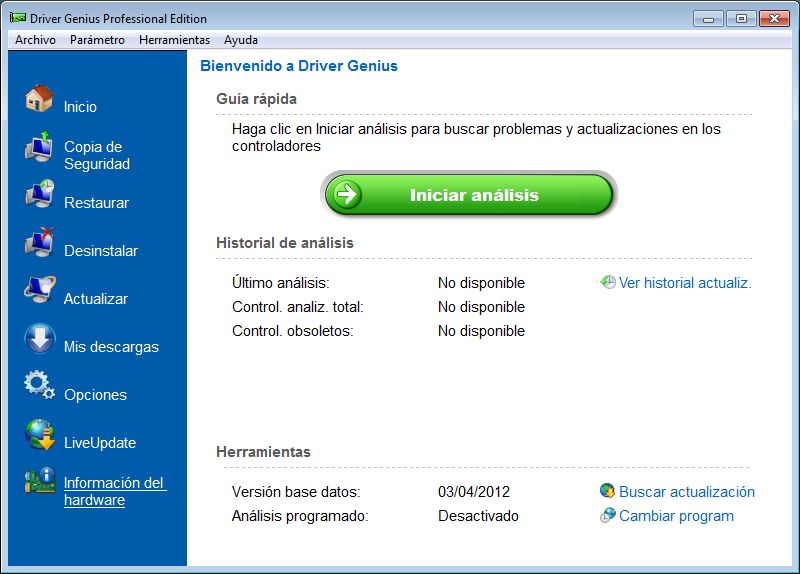
Task: Click the Desinstalar red X monitor icon
Action: pos(40,242)
